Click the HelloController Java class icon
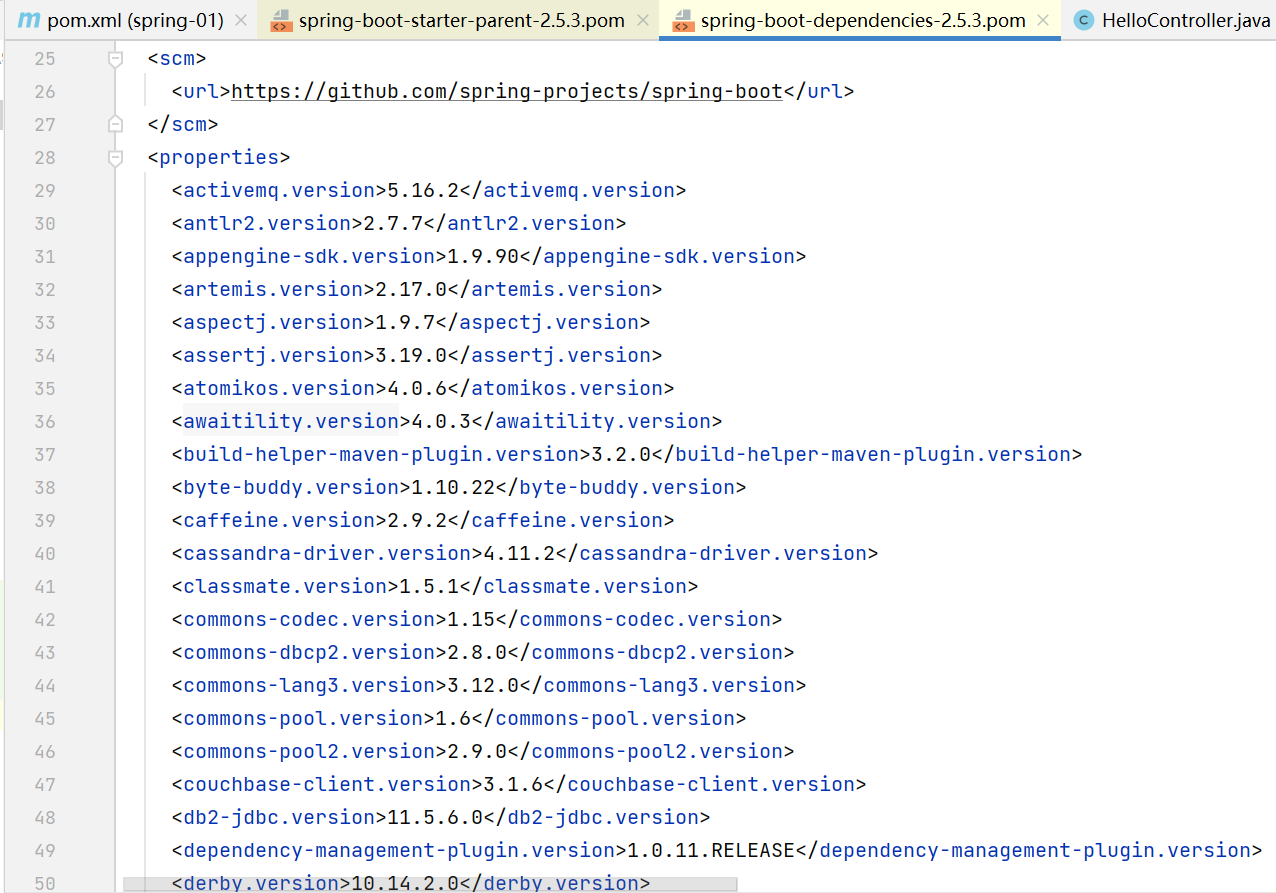 click(x=1083, y=20)
